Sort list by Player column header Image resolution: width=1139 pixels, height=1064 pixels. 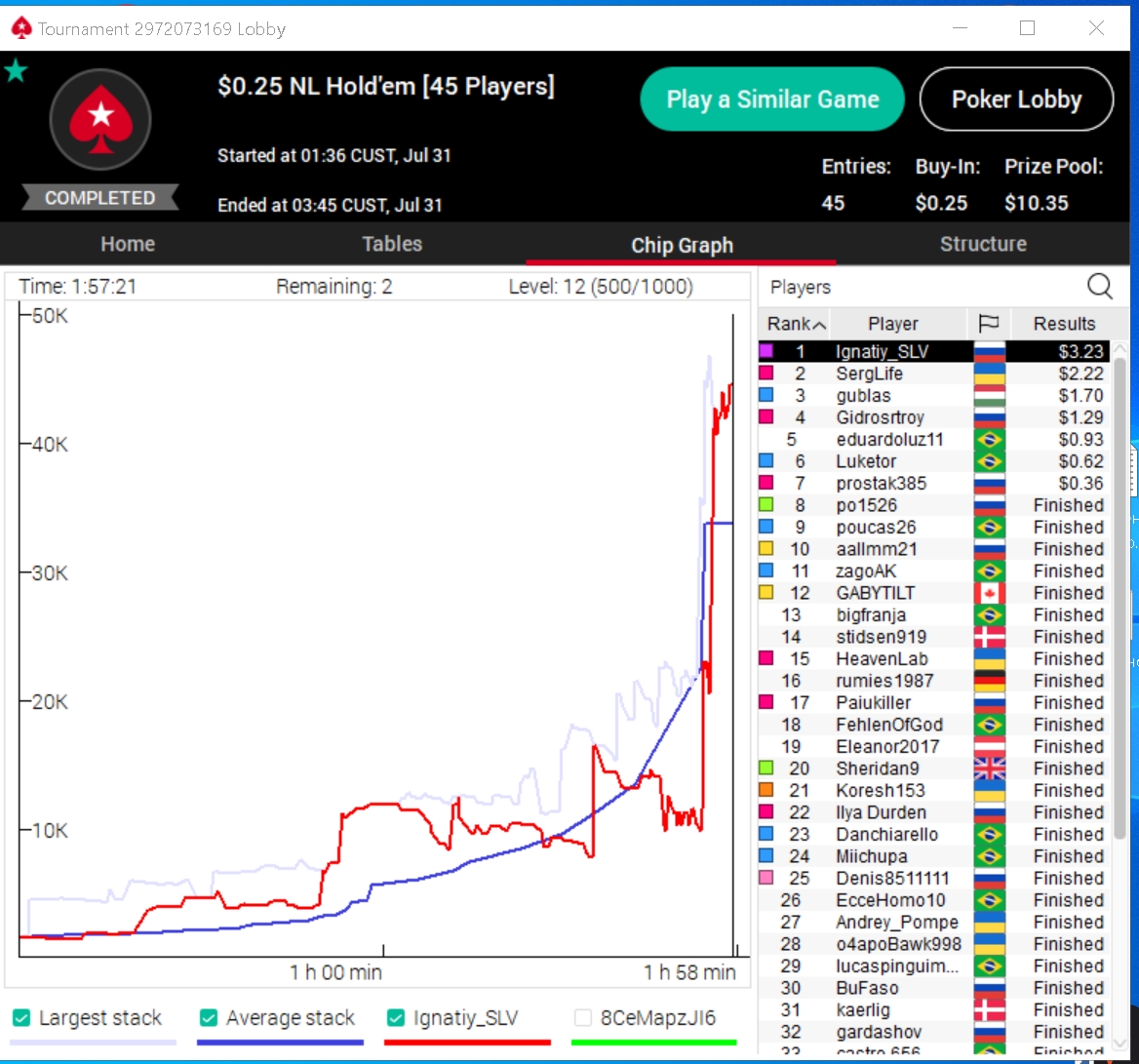coord(892,323)
